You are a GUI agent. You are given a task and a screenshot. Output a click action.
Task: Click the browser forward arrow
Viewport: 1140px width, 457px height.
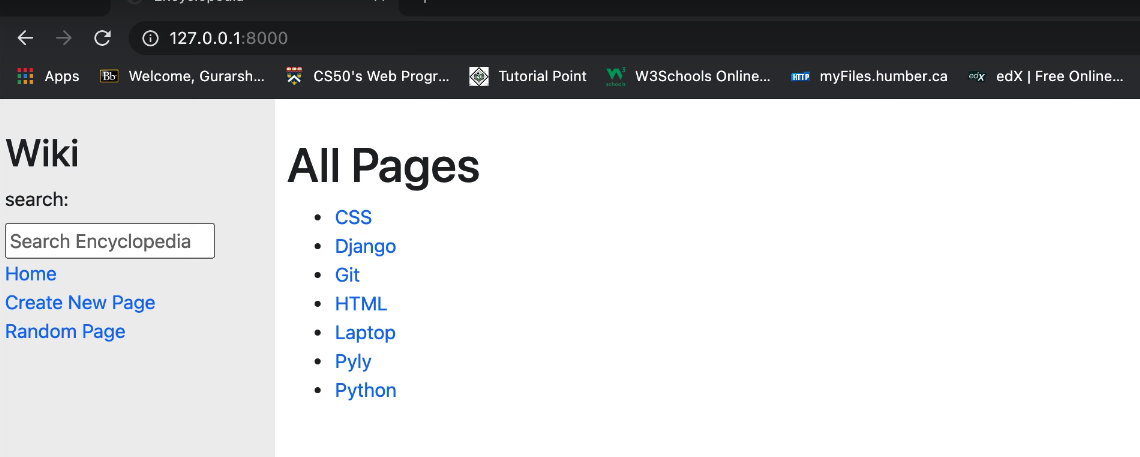pos(63,38)
